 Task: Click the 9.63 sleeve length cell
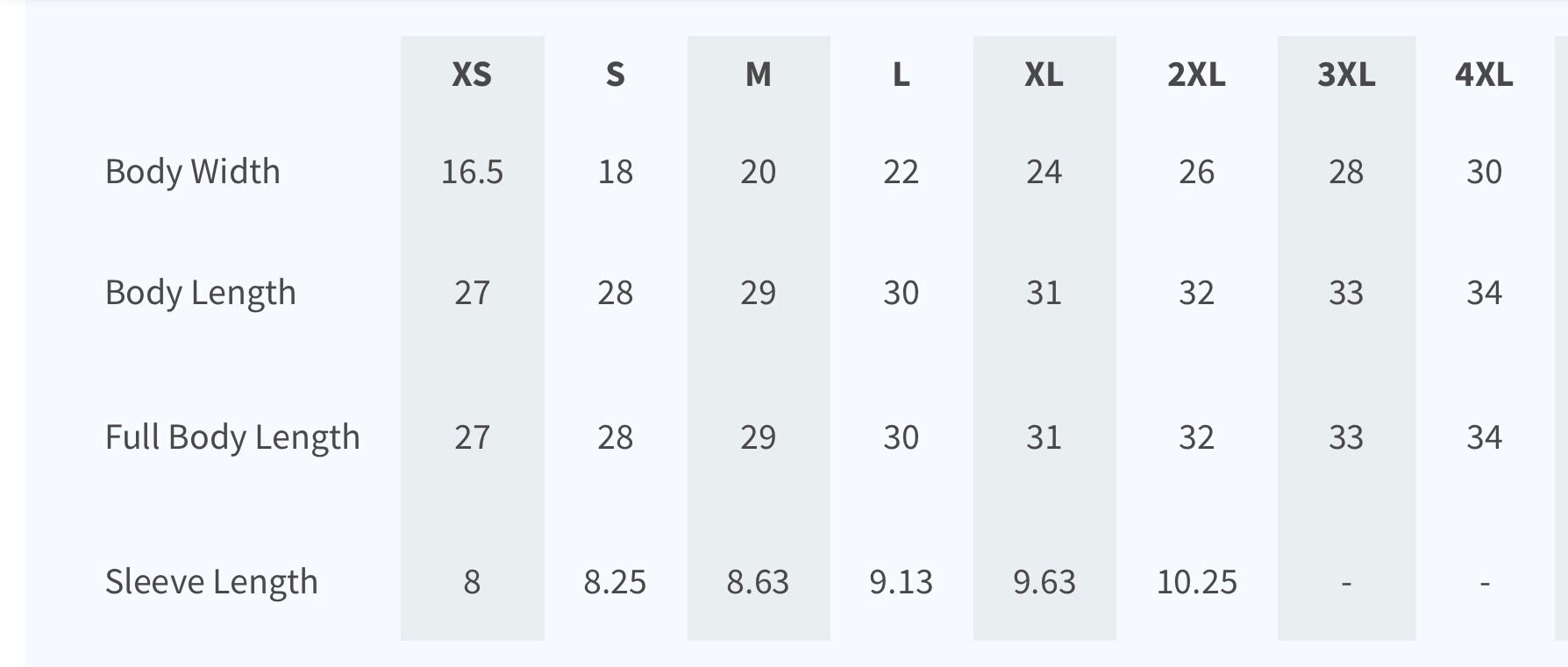(x=1044, y=582)
